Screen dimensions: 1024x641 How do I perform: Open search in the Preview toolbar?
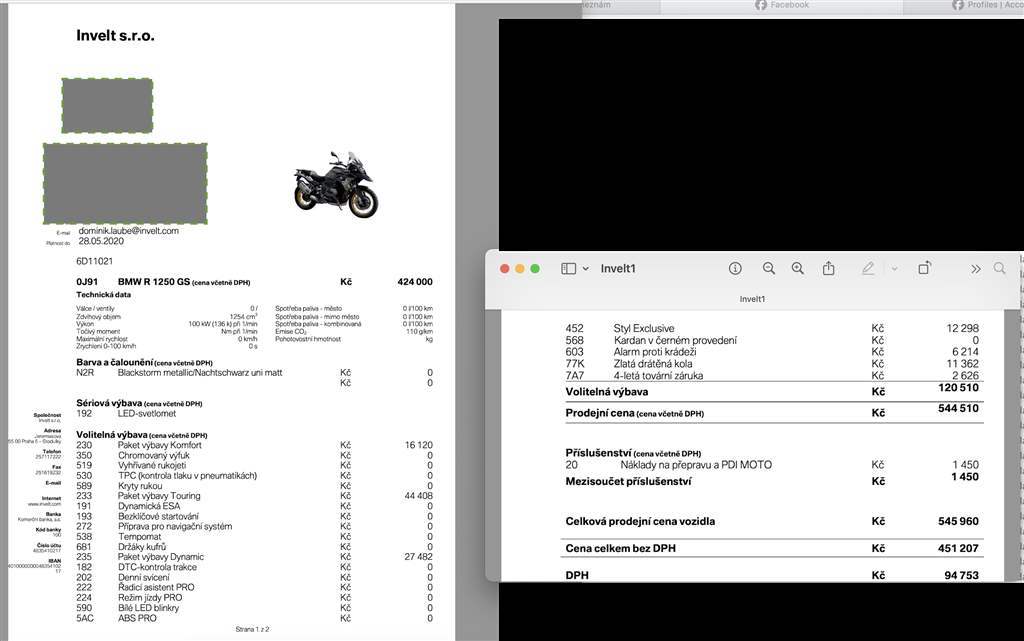pyautogui.click(x=999, y=269)
